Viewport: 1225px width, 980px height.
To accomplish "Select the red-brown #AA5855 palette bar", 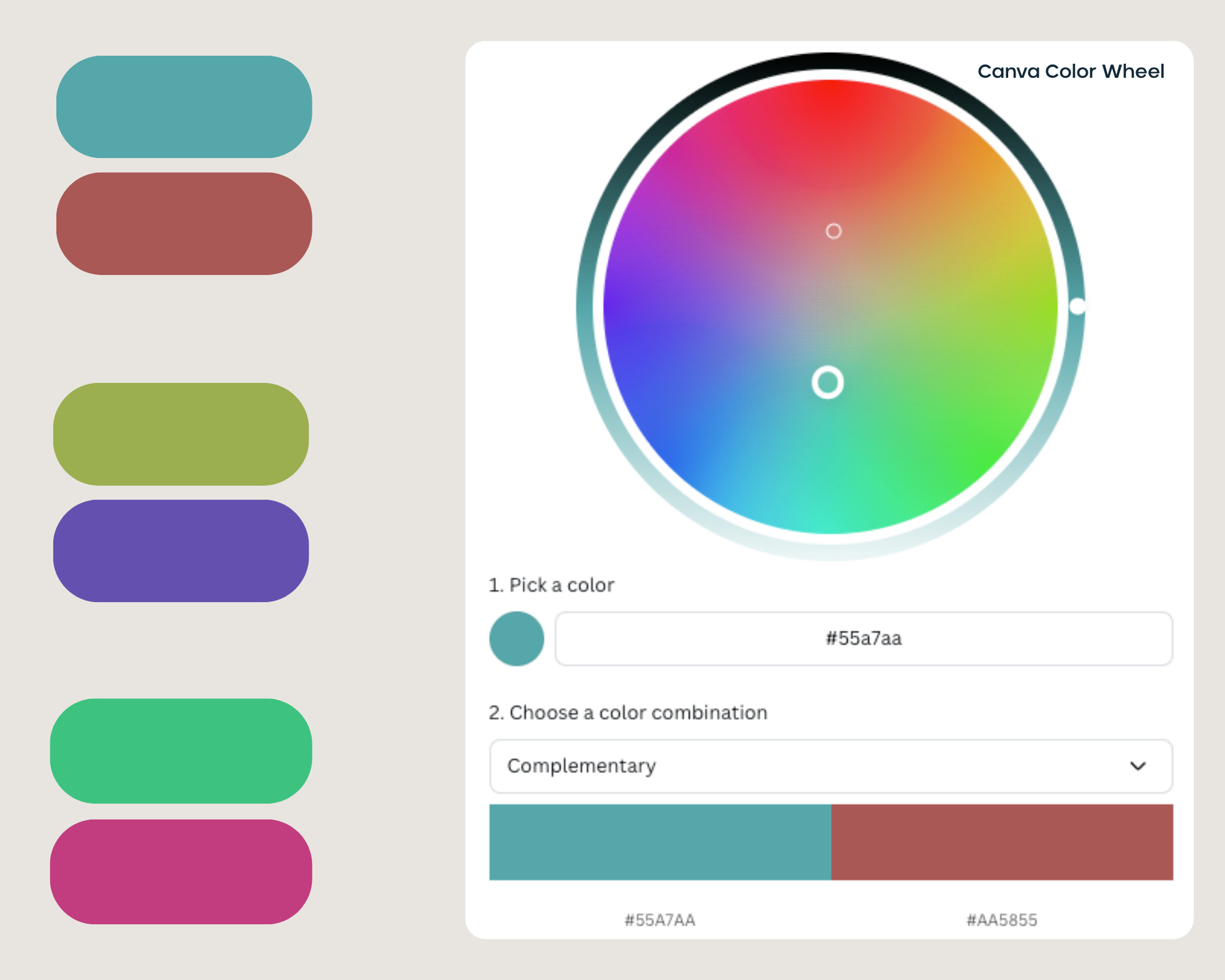I will (1002, 842).
